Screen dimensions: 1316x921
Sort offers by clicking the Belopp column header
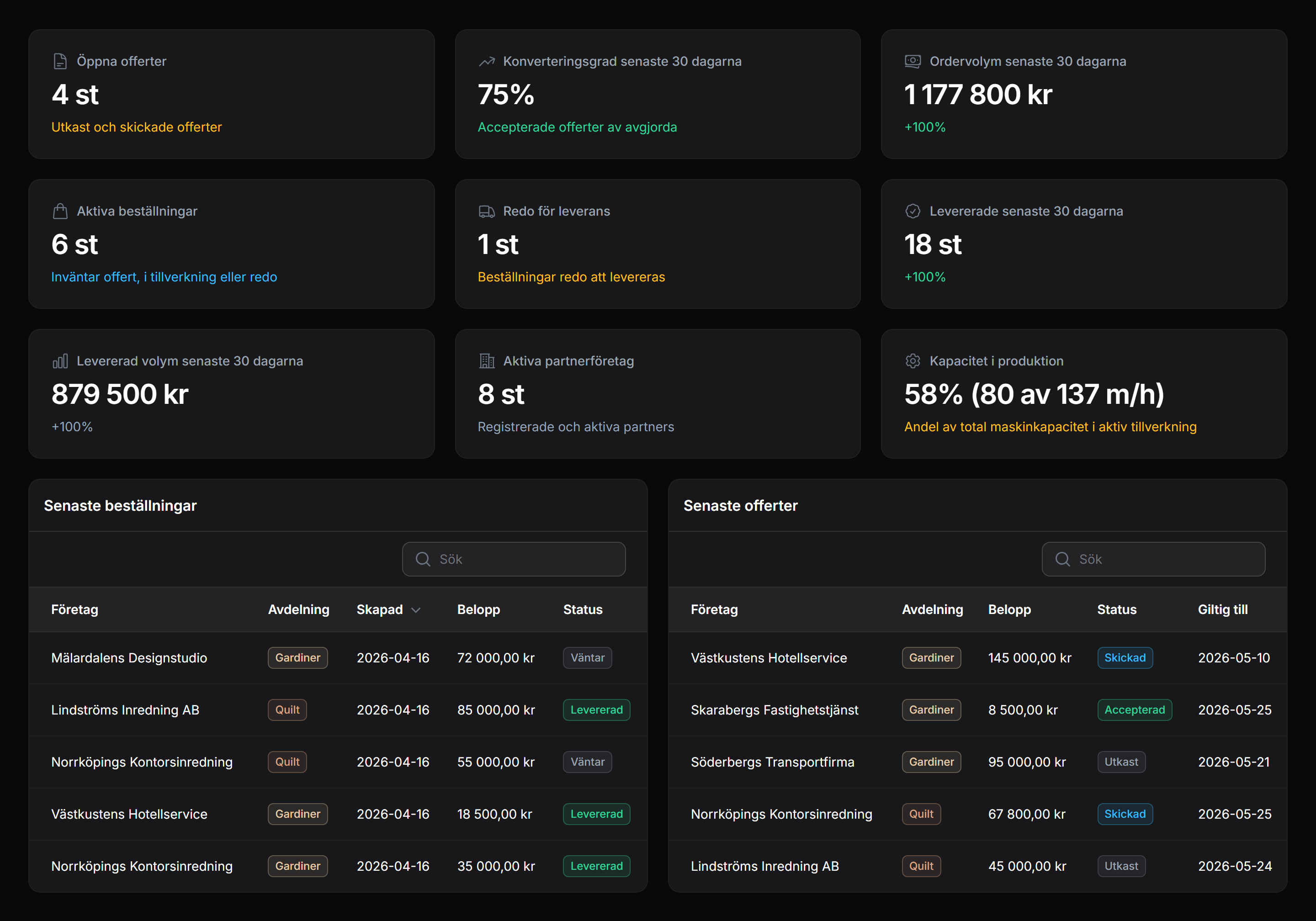1009,610
